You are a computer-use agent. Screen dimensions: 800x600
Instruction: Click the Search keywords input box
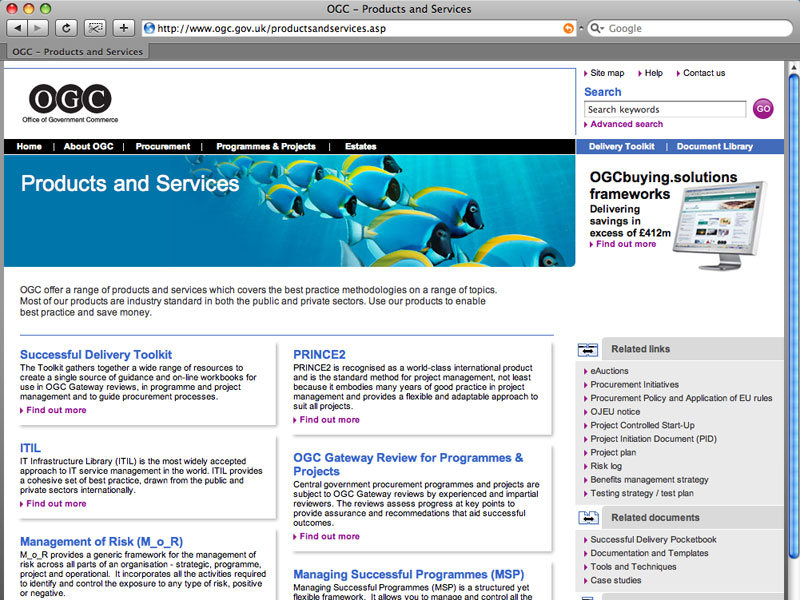point(665,109)
